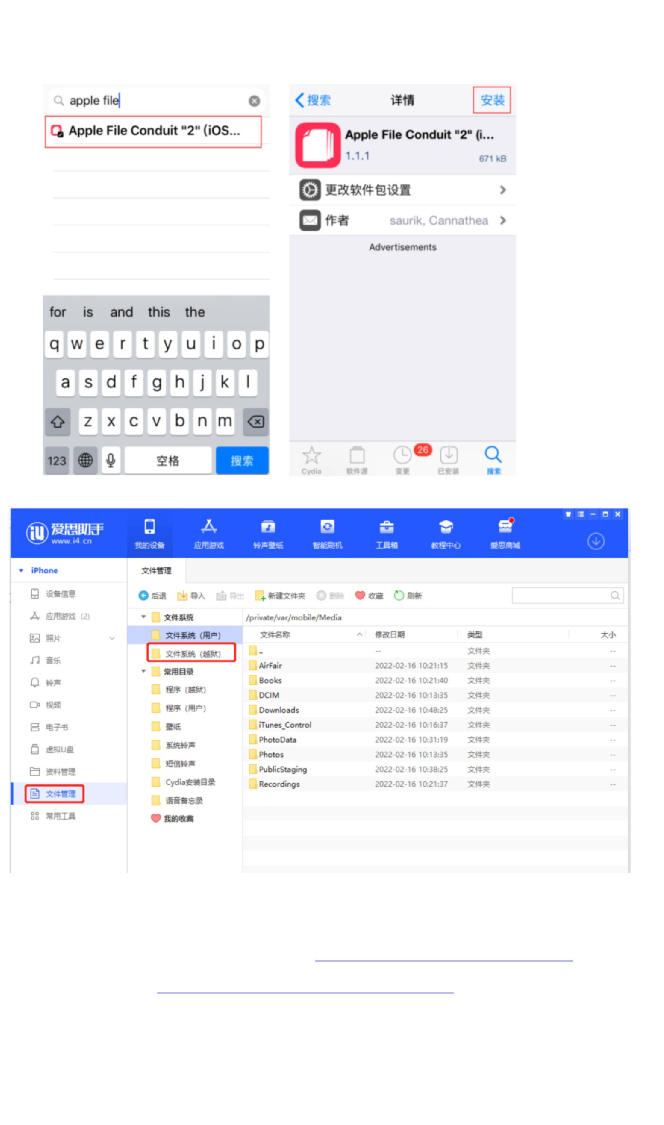The height and width of the screenshot is (1125, 664).
Task: Select the DCIM folder row
Action: [x=434, y=696]
